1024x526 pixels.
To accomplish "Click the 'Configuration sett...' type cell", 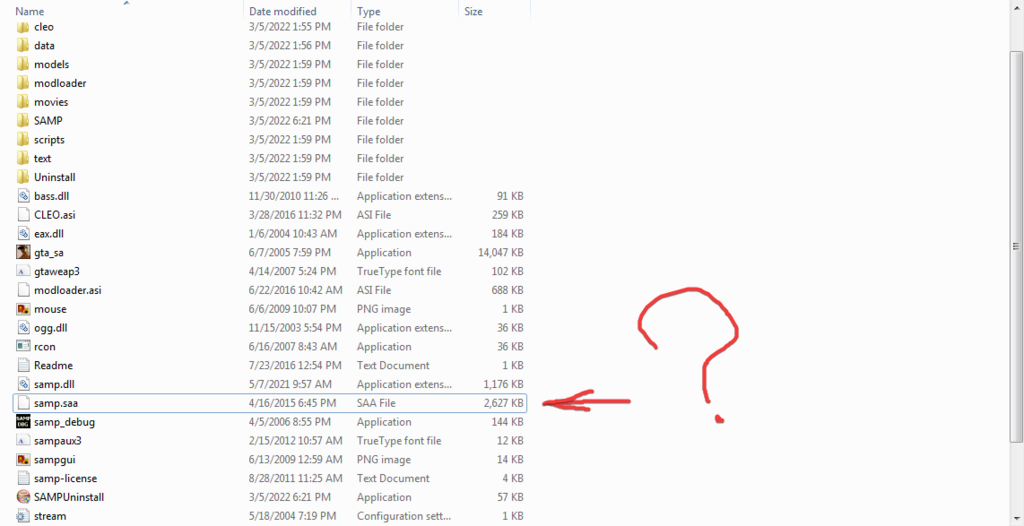I will [403, 516].
